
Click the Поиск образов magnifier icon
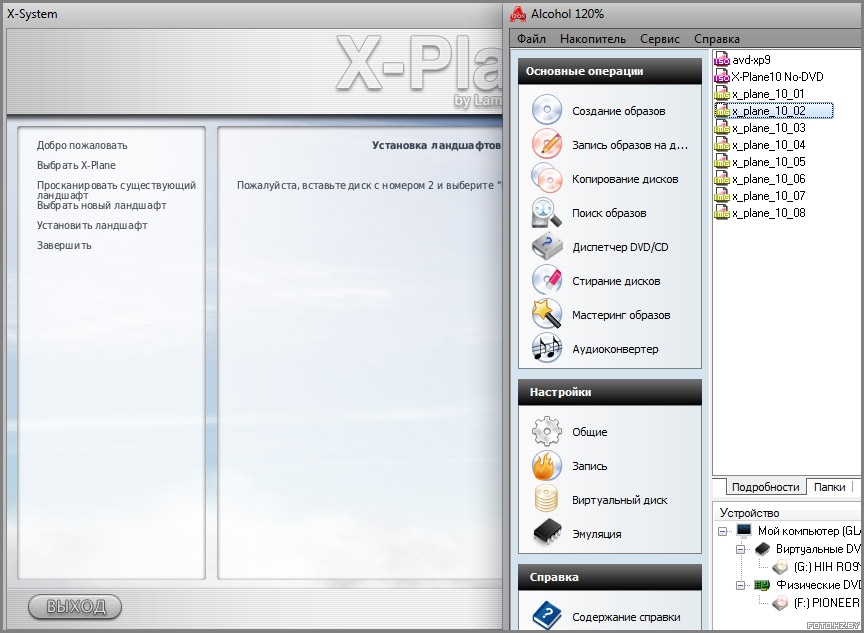click(x=547, y=213)
